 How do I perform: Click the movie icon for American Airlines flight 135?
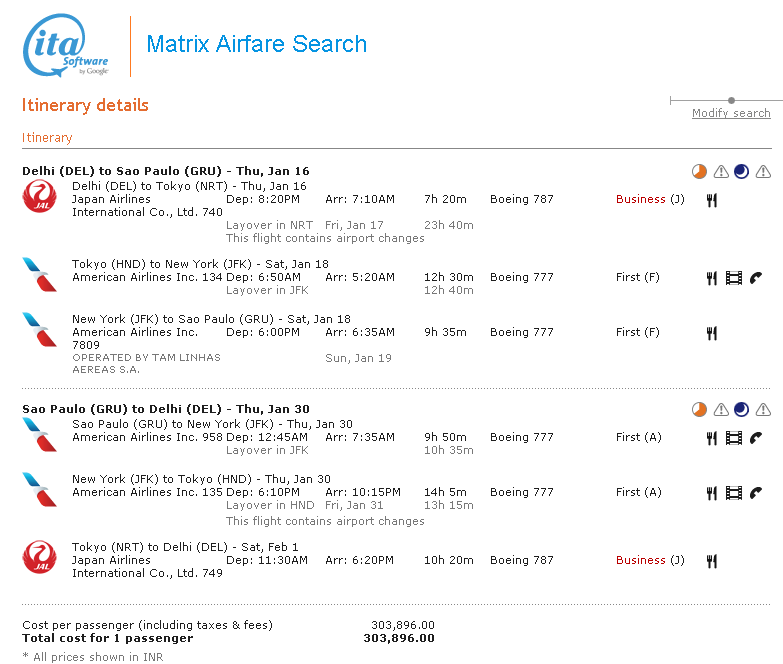pyautogui.click(x=734, y=493)
